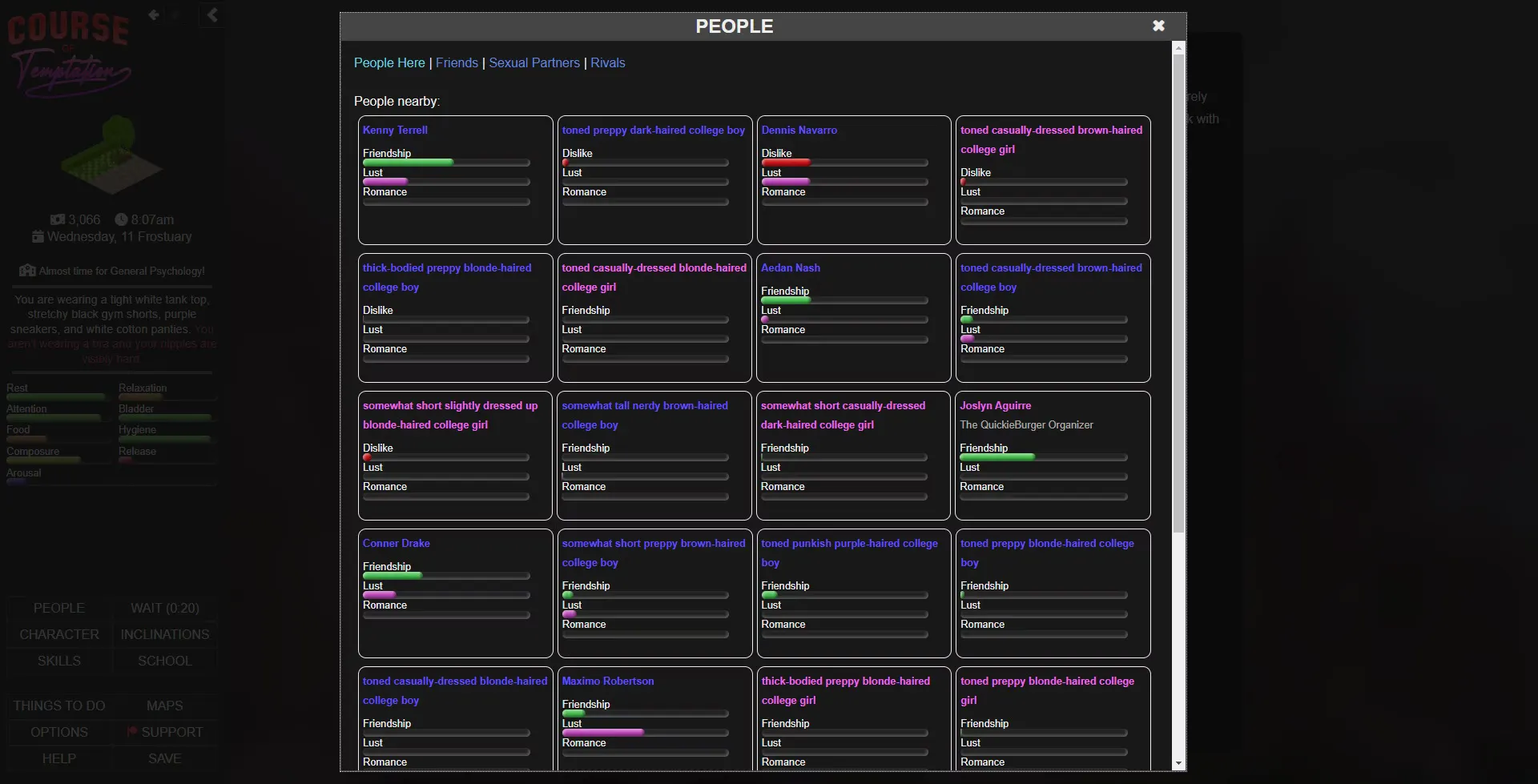Viewport: 1538px width, 784px height.
Task: Open the HELP button
Action: (59, 758)
